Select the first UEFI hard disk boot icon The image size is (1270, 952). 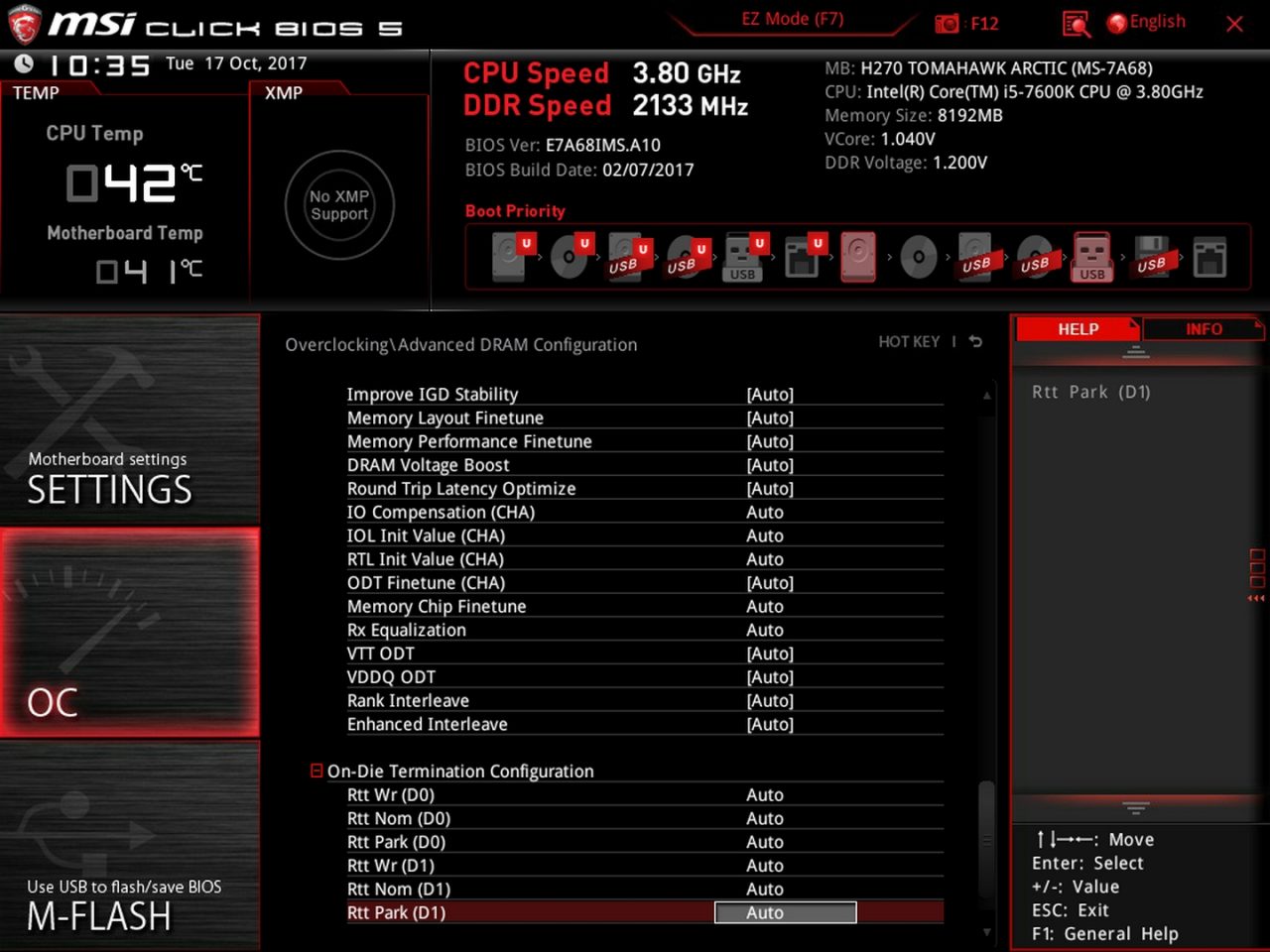click(513, 257)
